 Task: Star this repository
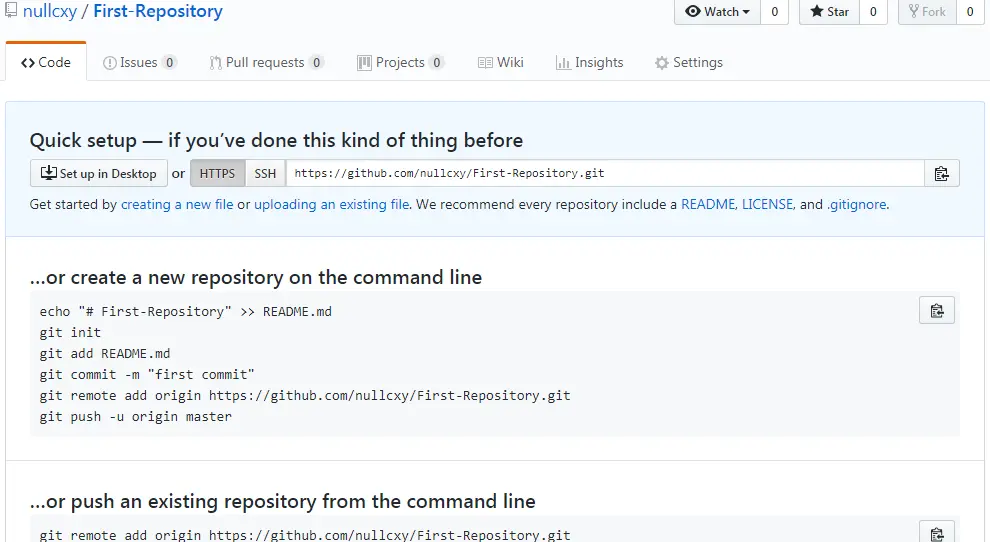[x=830, y=11]
